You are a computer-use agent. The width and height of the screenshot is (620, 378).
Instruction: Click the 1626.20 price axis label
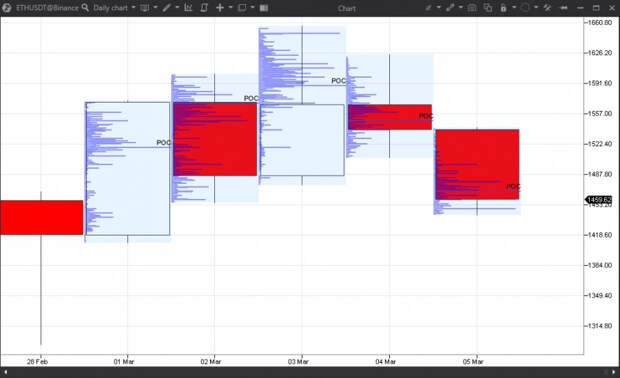(x=599, y=53)
